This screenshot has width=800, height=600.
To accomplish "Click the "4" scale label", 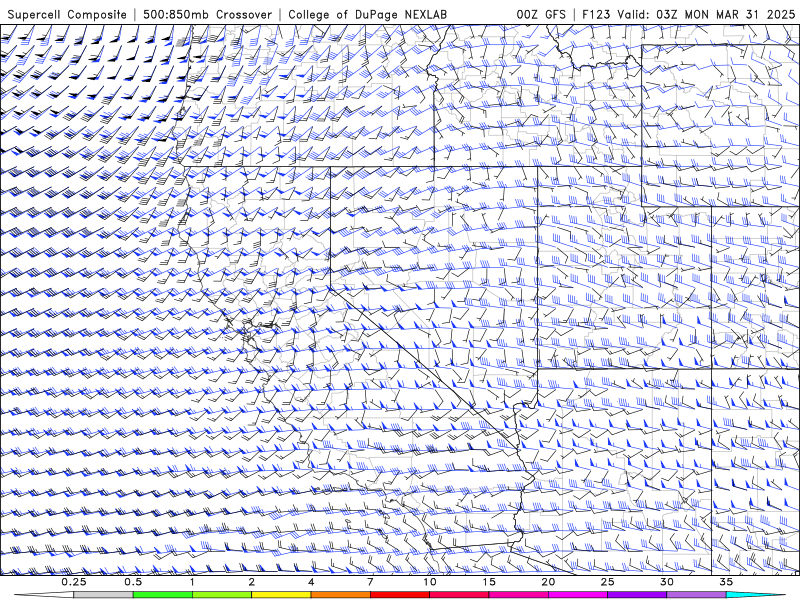I will pos(311,582).
